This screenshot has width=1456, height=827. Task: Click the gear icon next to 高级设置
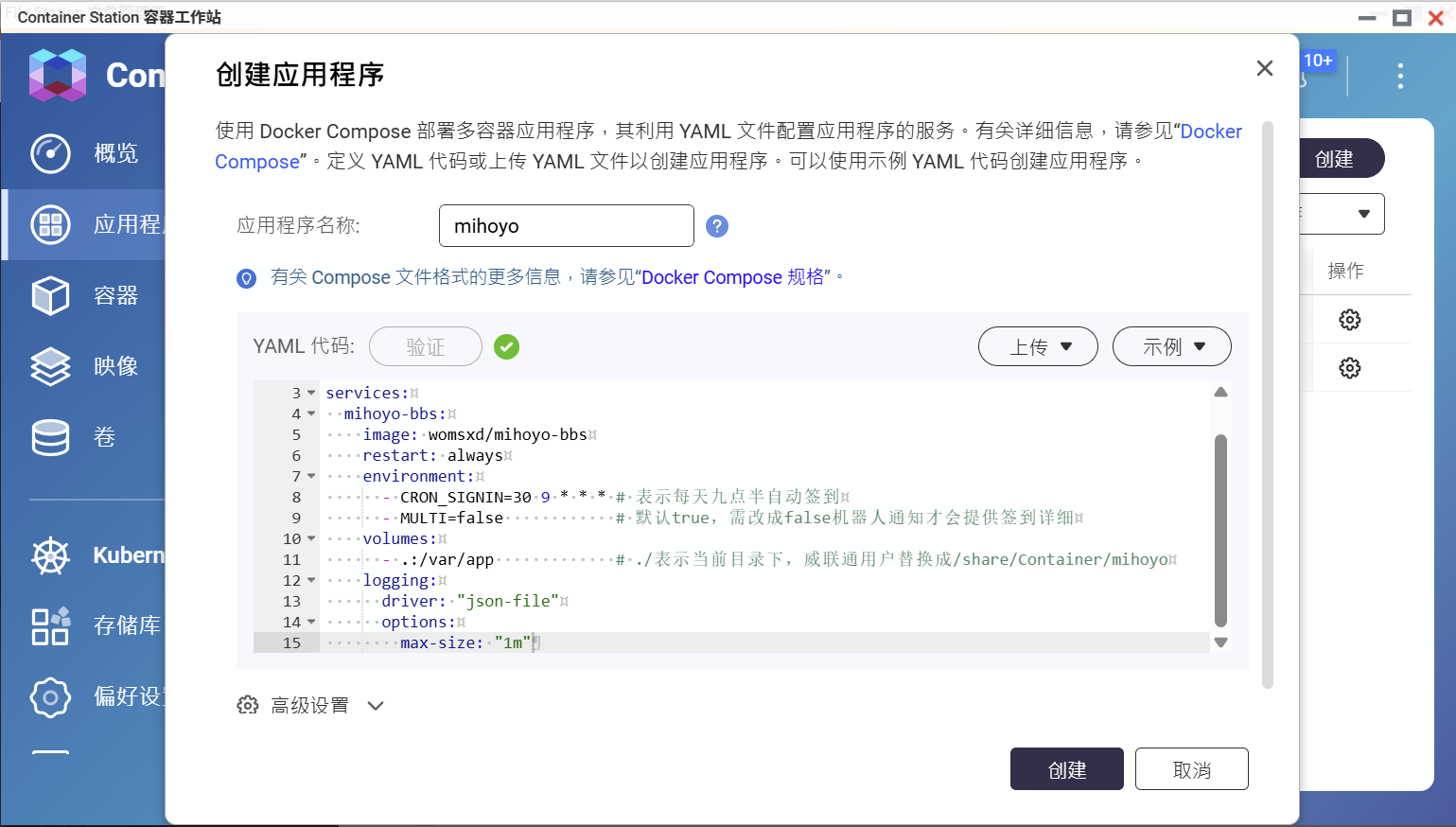[248, 705]
